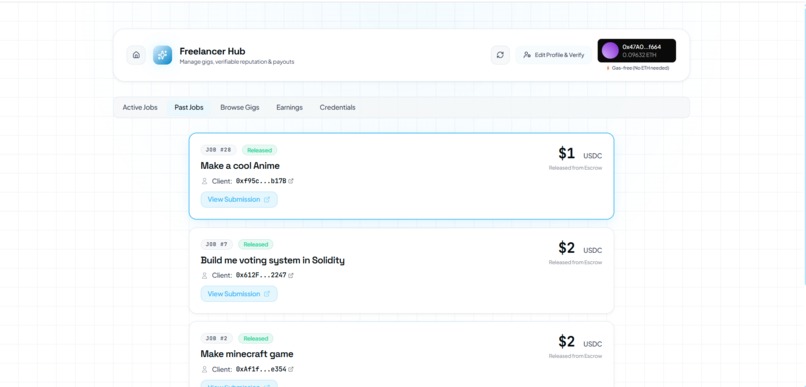Click Released status on JOB #7

pyautogui.click(x=255, y=245)
